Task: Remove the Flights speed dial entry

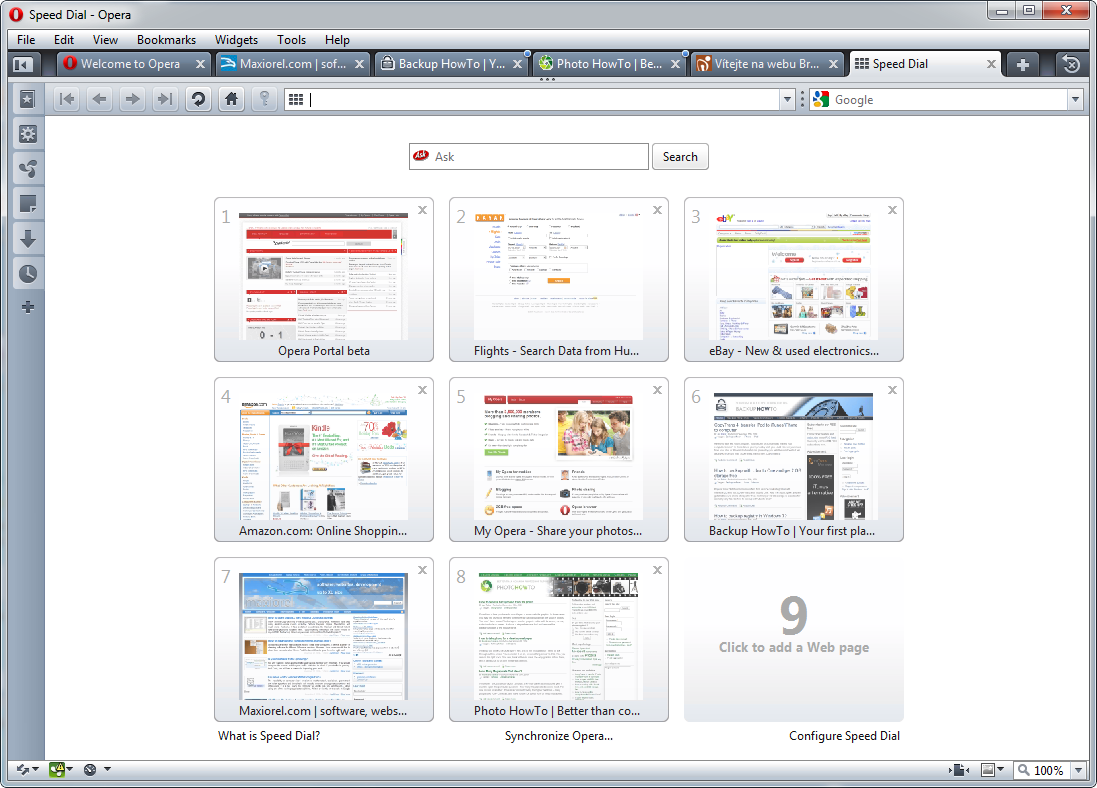Action: (658, 210)
